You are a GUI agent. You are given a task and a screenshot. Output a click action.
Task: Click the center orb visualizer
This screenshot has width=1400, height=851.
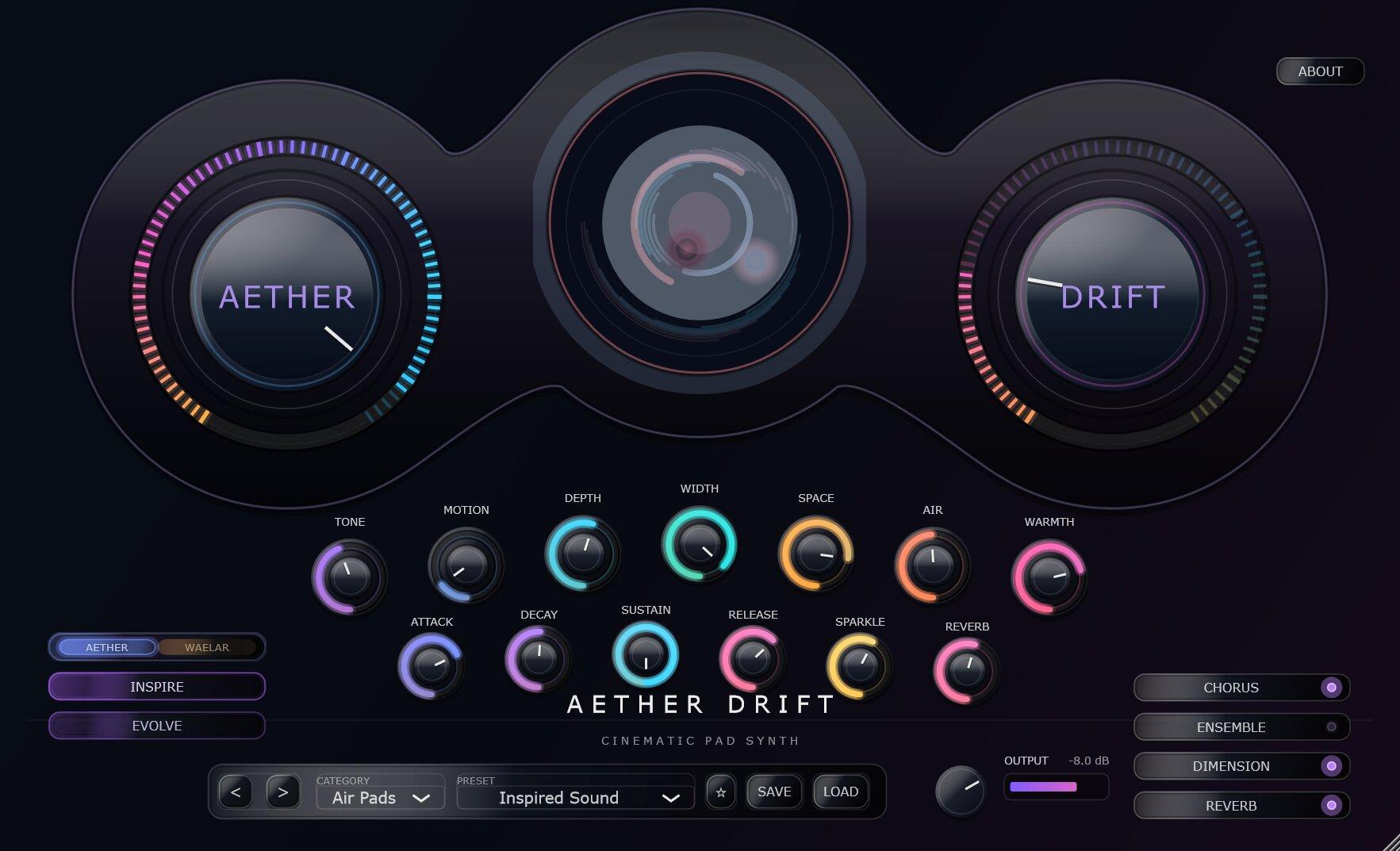[x=699, y=223]
